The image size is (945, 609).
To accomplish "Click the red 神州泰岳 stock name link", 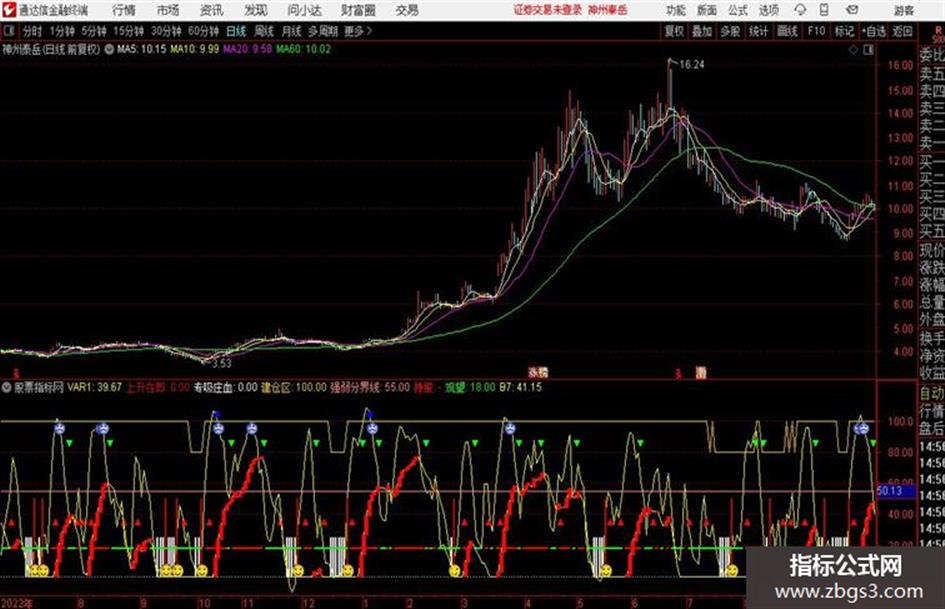I will click(x=608, y=10).
